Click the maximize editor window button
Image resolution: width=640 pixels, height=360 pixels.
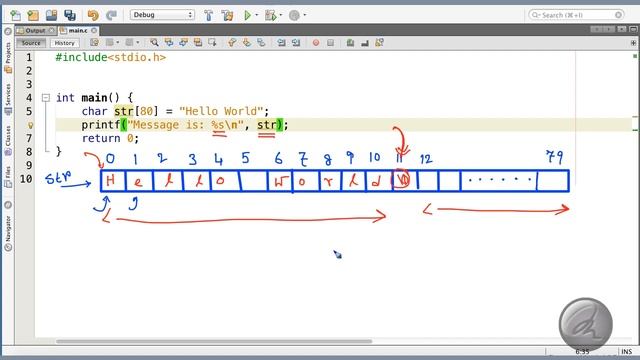click(x=633, y=29)
